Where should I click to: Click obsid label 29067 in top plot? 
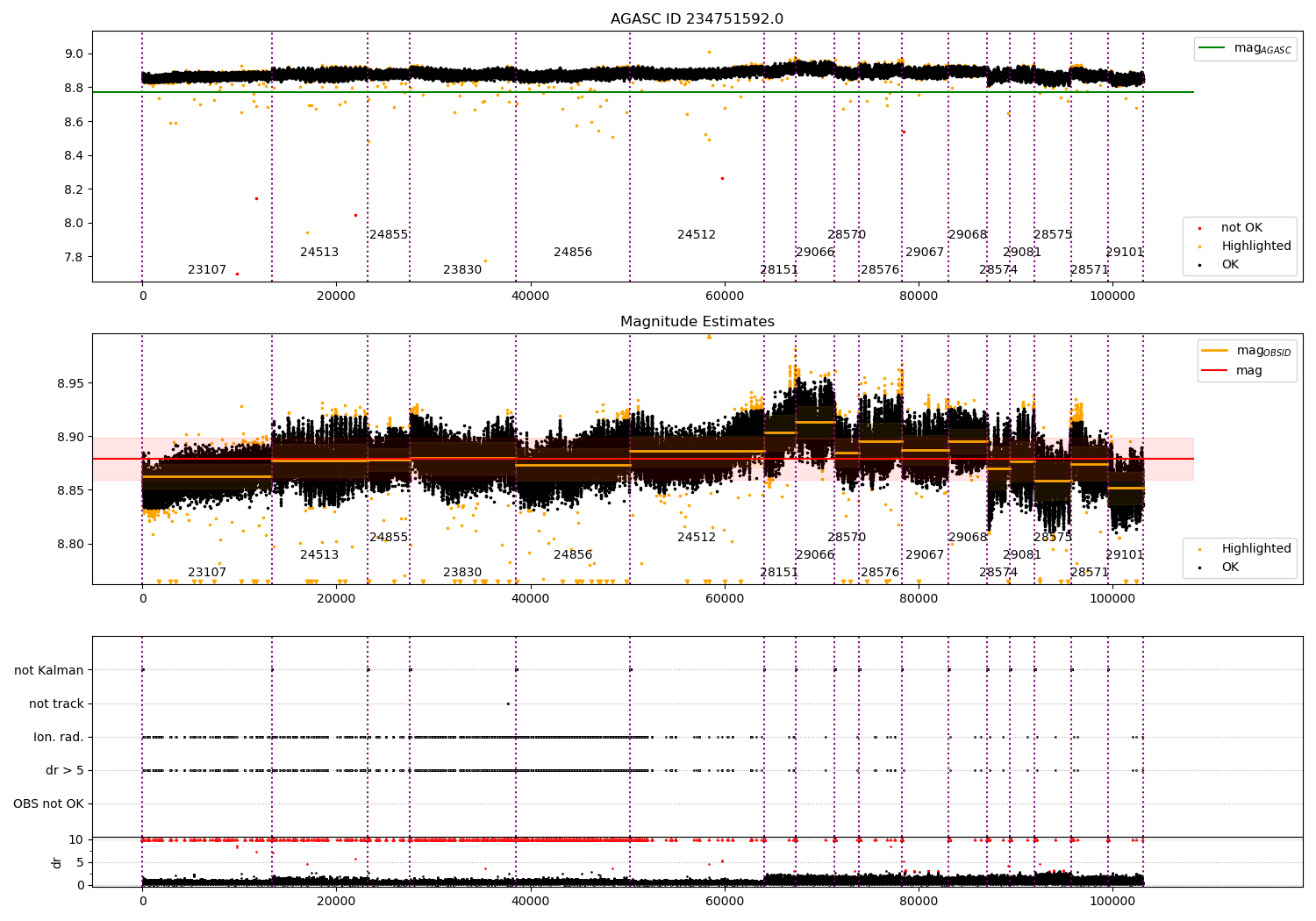[x=925, y=253]
